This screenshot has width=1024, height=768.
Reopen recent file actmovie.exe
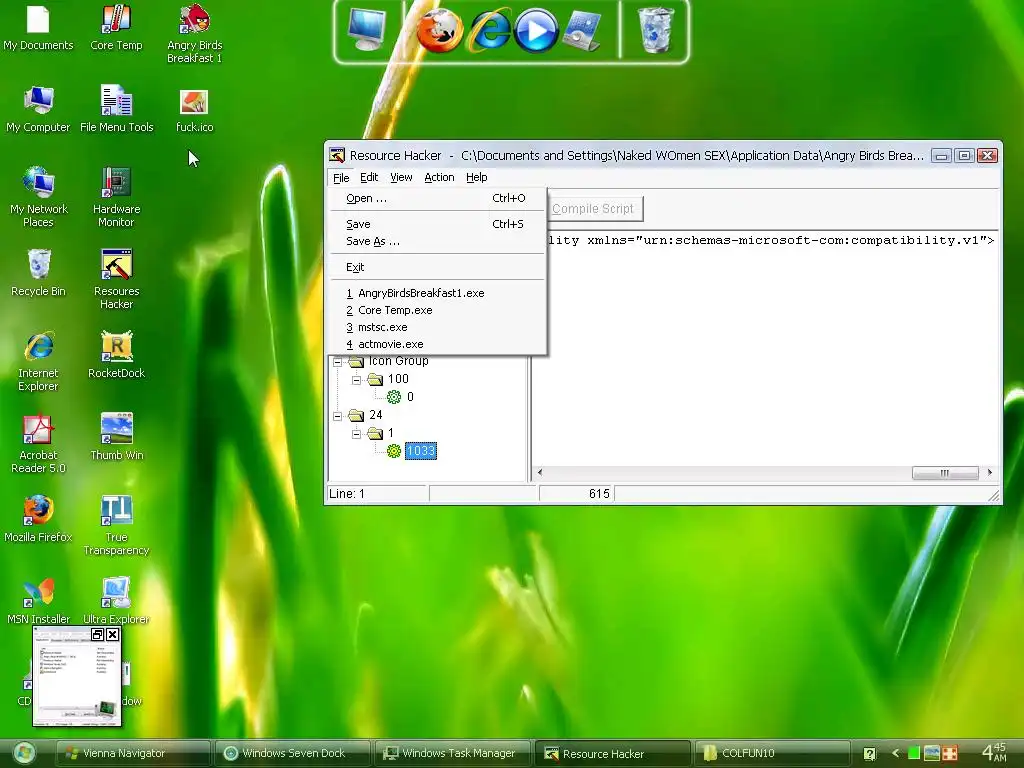[436, 344]
